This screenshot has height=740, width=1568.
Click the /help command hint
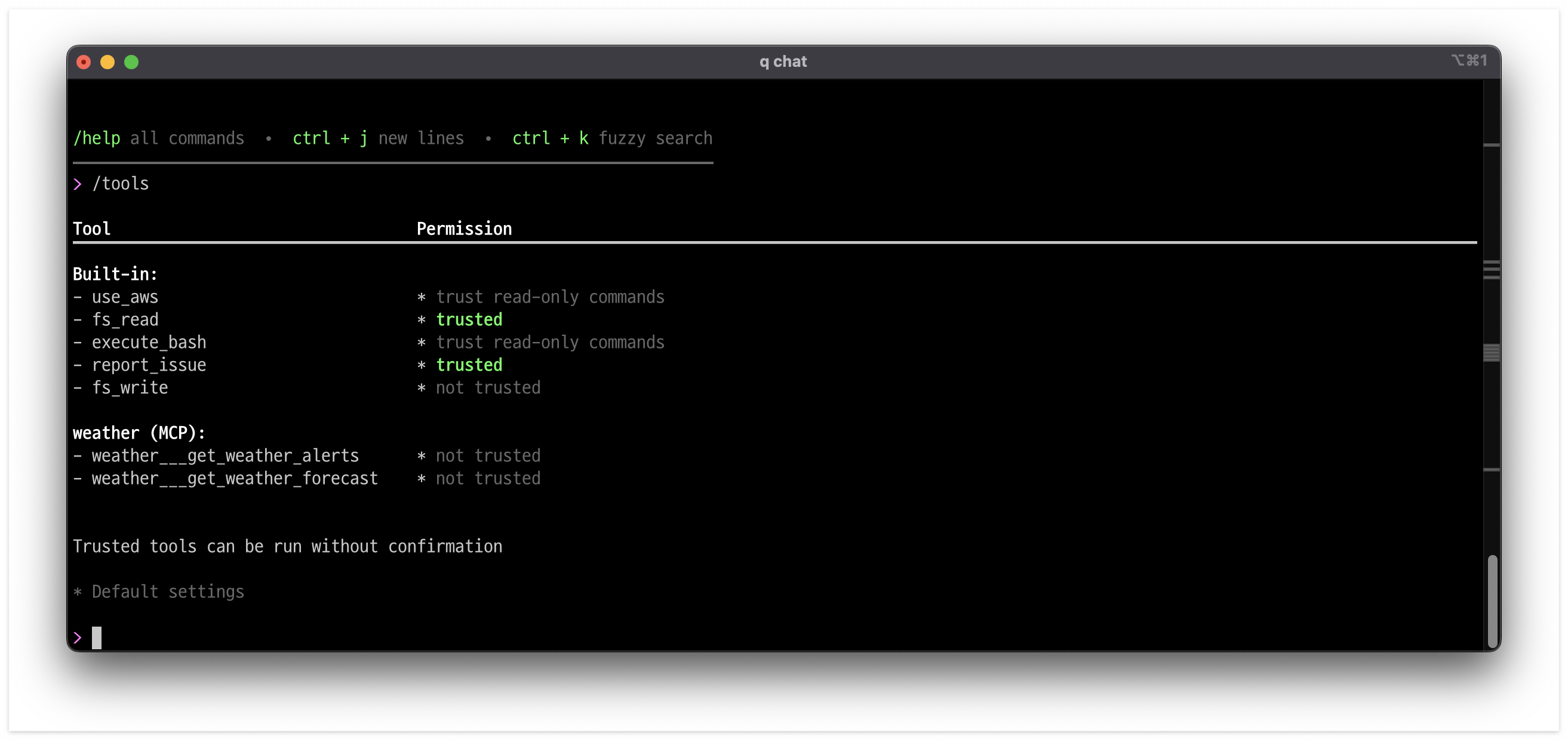tap(97, 138)
